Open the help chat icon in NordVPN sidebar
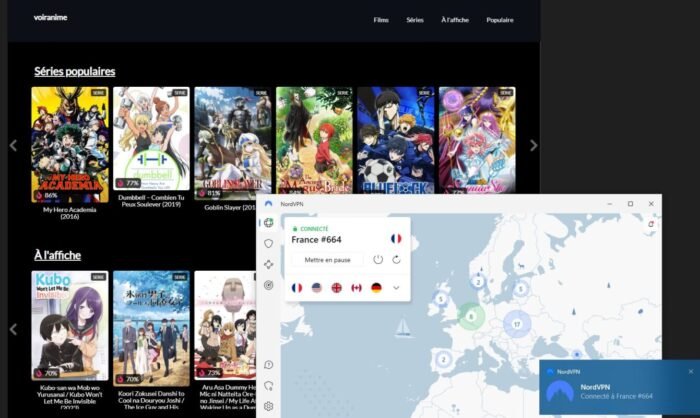 pos(268,365)
